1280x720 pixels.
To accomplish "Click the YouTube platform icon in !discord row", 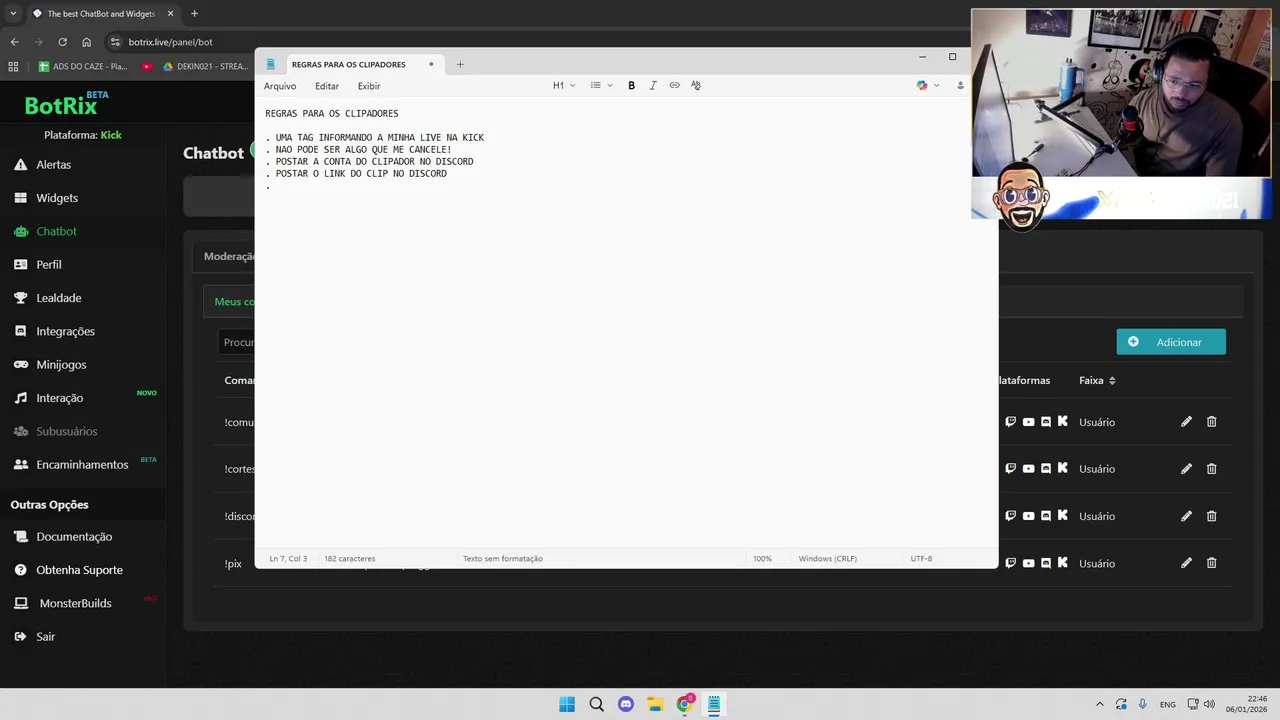I will (1028, 516).
